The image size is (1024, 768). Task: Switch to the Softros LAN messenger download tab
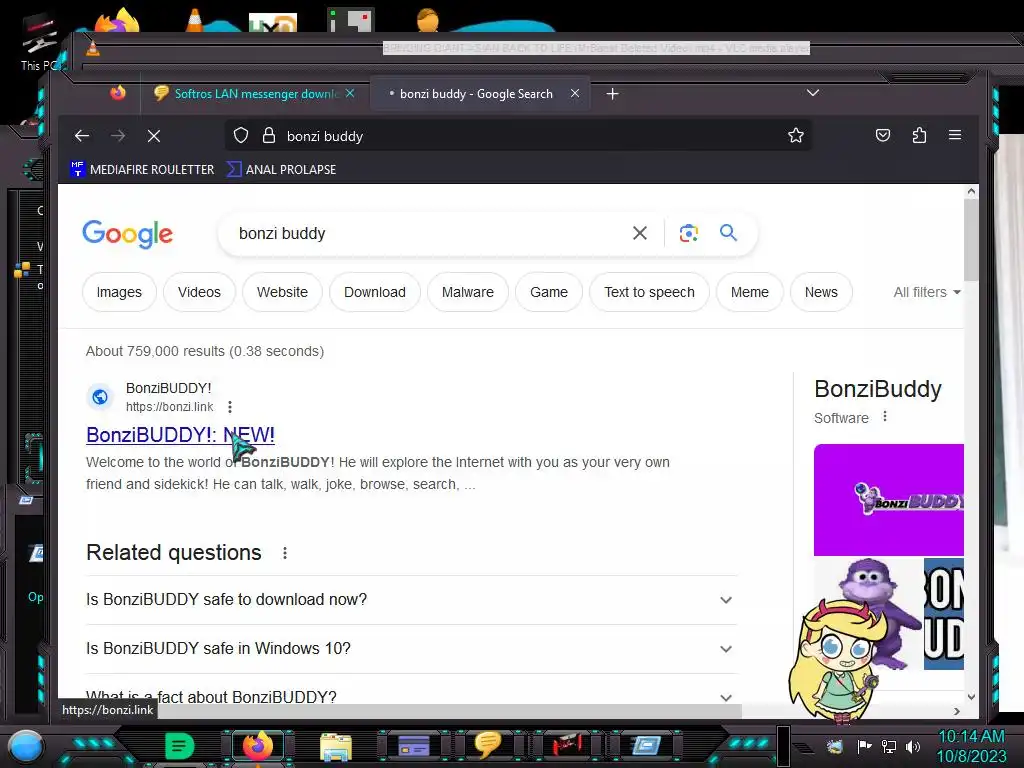[255, 93]
